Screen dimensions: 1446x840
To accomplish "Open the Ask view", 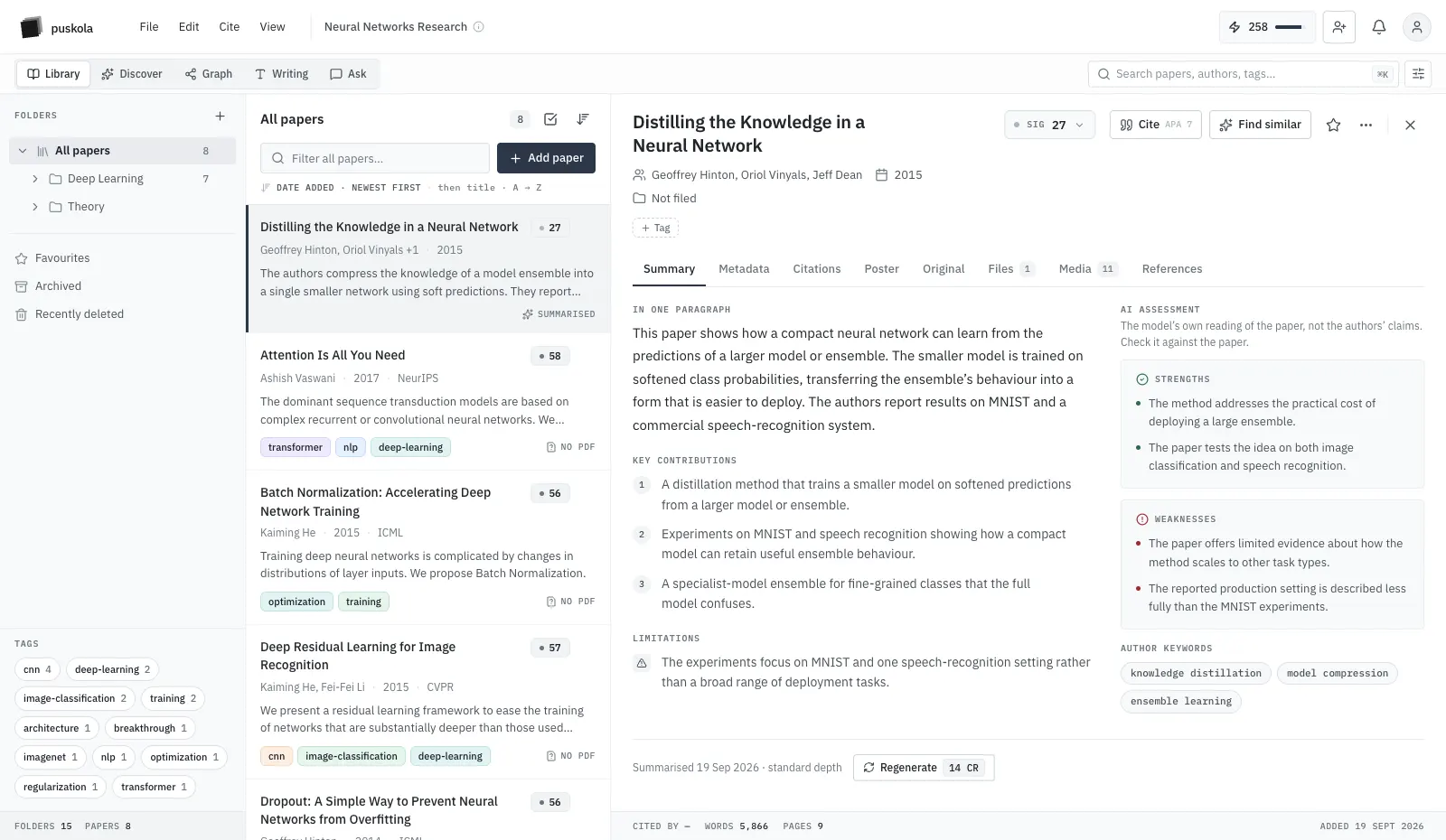I will pos(348,74).
